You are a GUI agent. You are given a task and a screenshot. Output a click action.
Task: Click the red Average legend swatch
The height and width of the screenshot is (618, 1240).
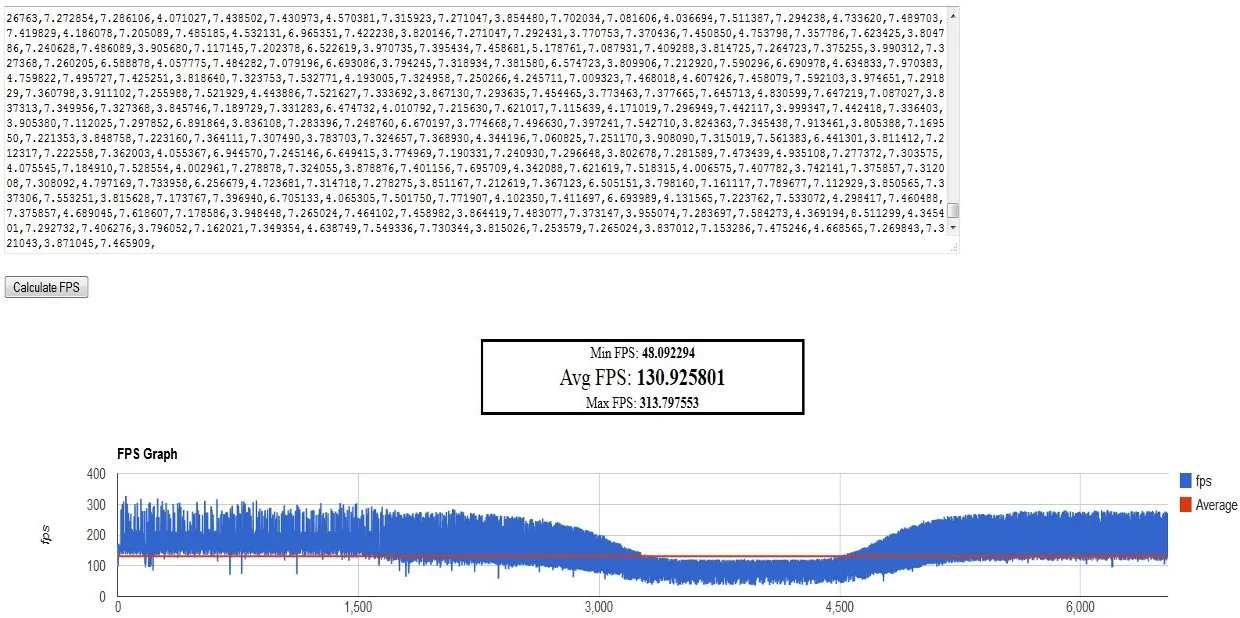tap(1184, 505)
